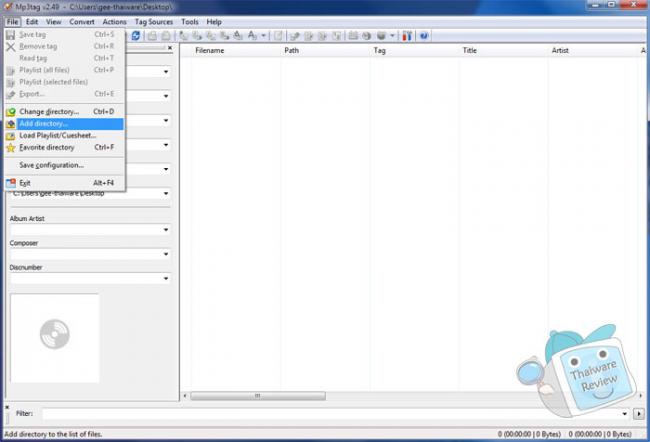Open the Tools menu
650x442 pixels.
(190, 22)
